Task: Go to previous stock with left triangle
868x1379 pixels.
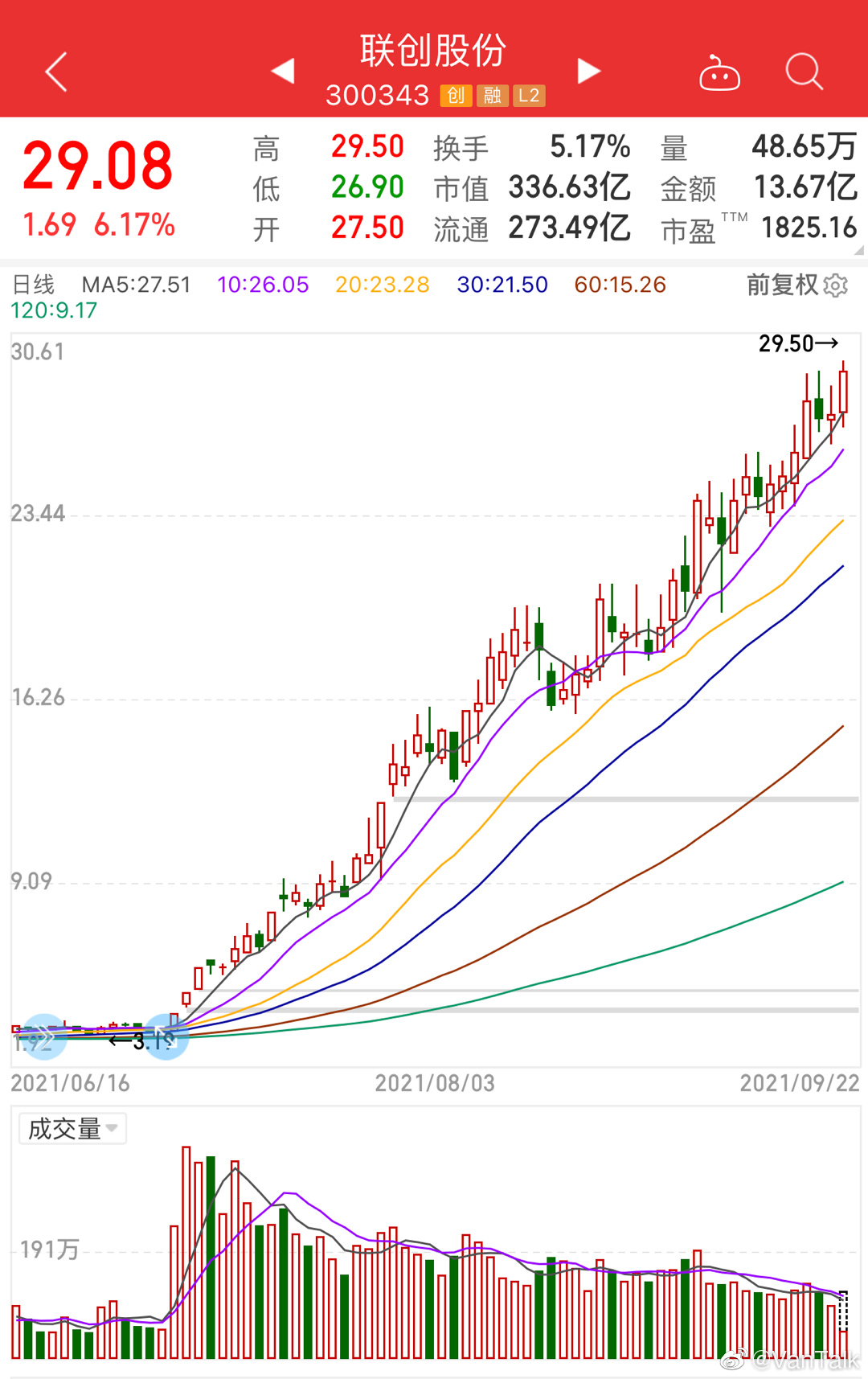Action: tap(283, 71)
